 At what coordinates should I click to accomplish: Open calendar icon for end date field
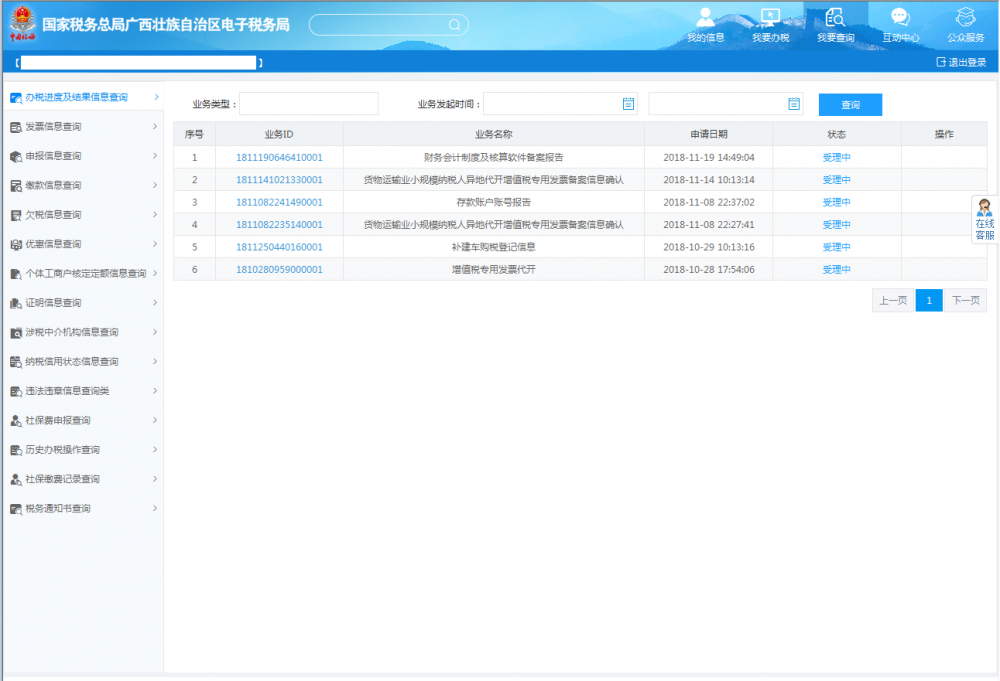[794, 104]
